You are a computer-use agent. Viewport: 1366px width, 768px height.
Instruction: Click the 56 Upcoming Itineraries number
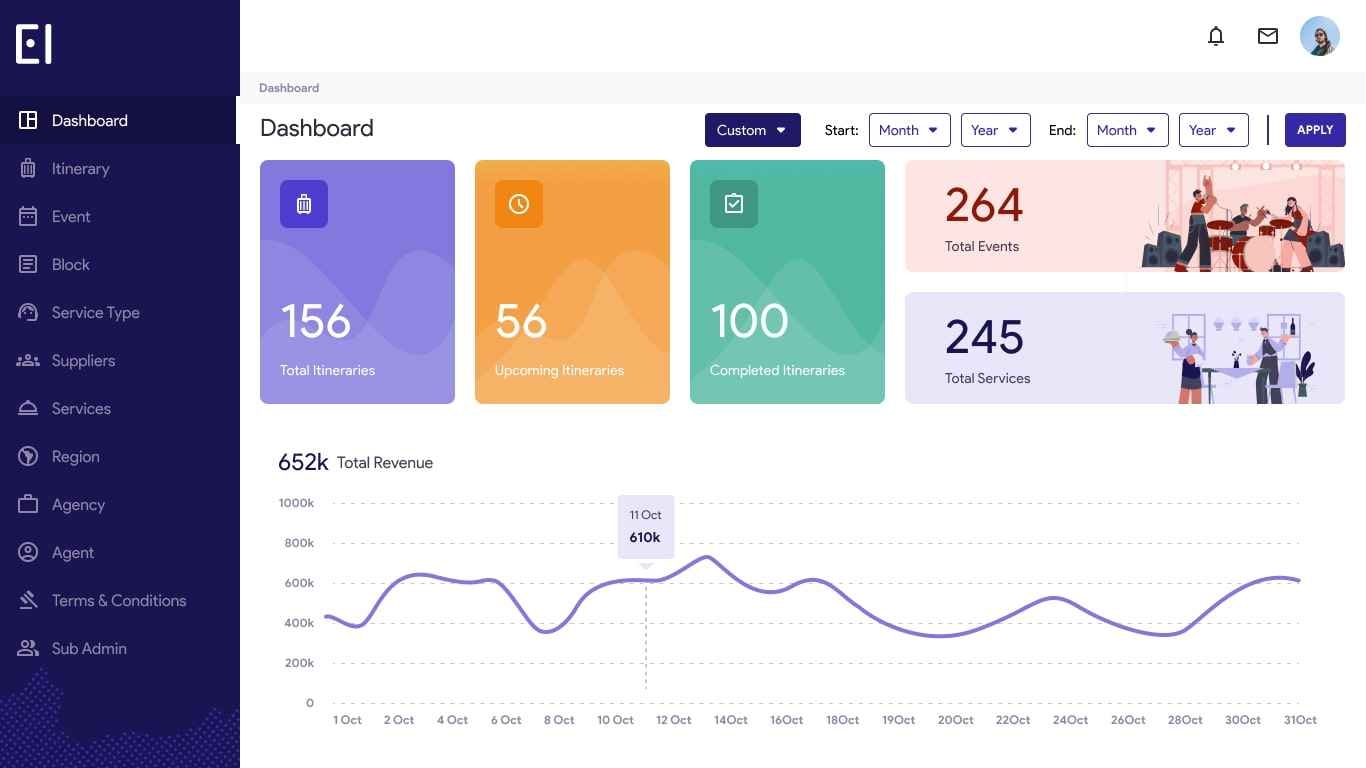[521, 321]
